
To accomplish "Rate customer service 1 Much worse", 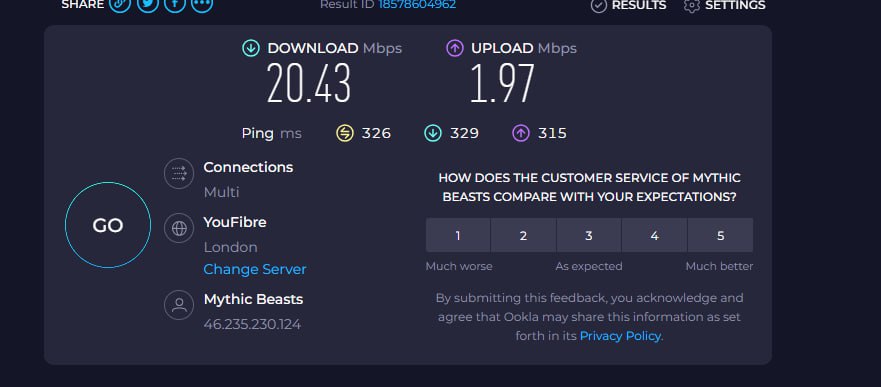I will click(x=458, y=235).
